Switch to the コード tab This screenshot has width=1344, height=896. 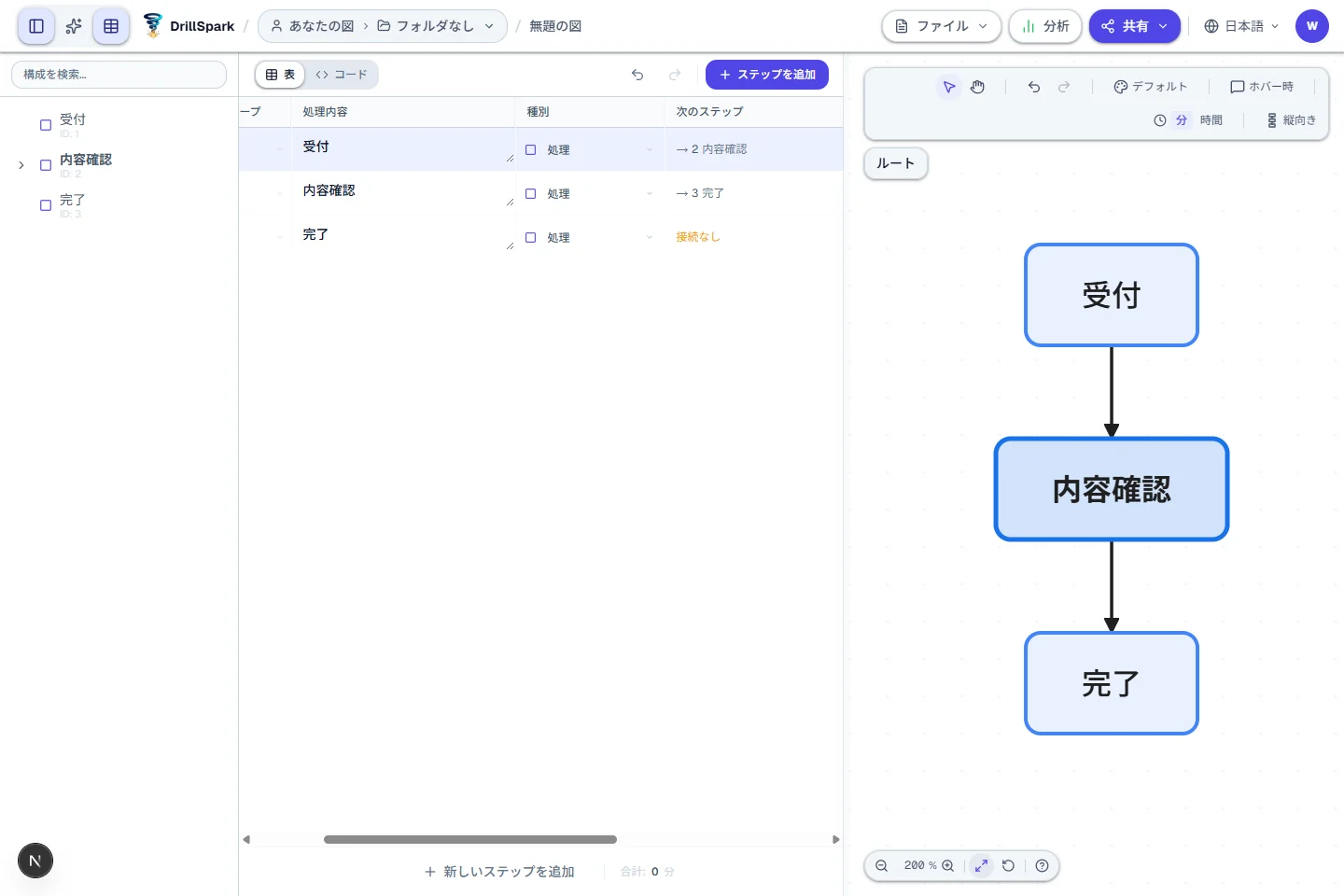pyautogui.click(x=342, y=75)
